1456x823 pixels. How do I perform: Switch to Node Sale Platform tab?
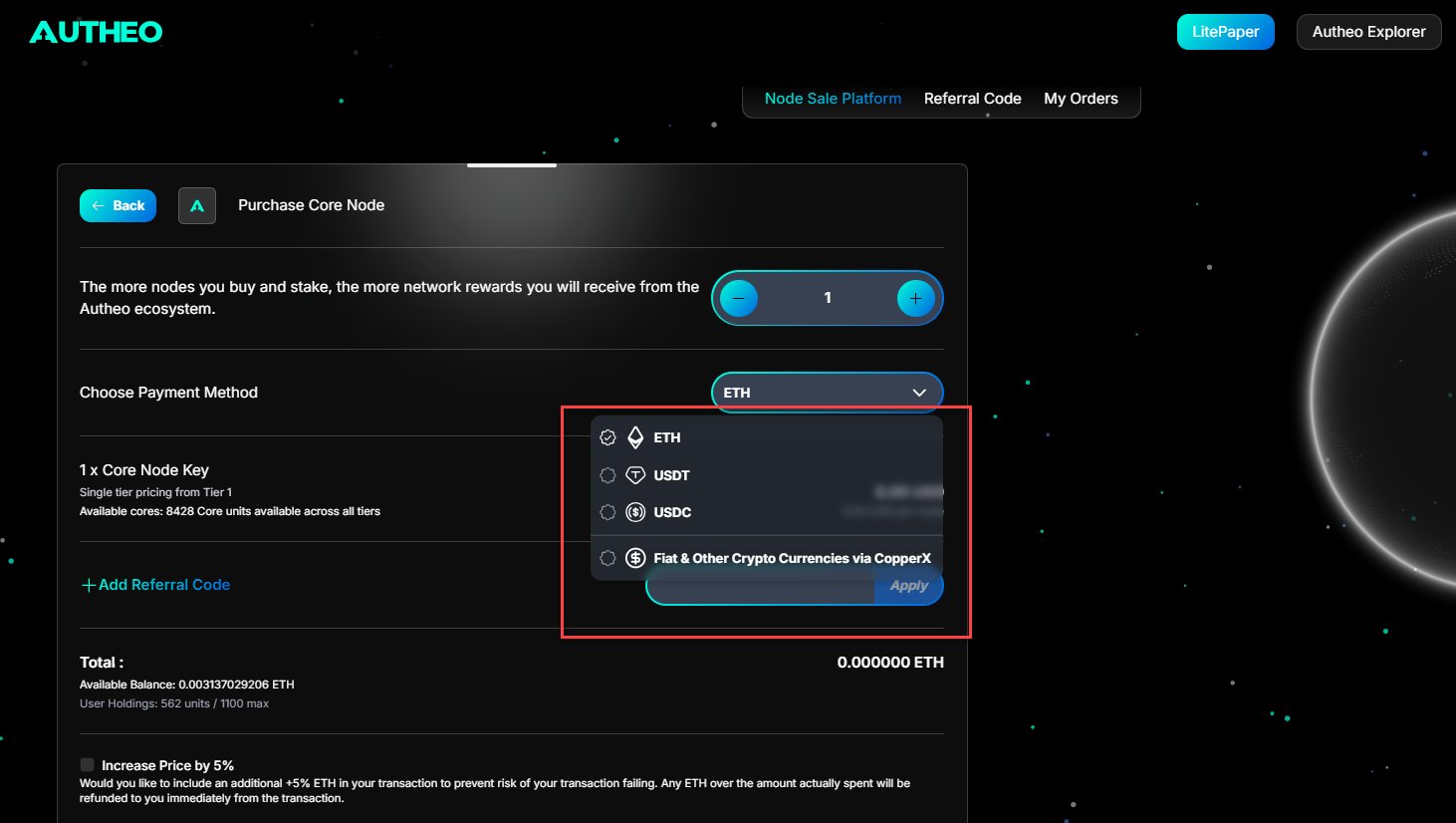tap(833, 99)
